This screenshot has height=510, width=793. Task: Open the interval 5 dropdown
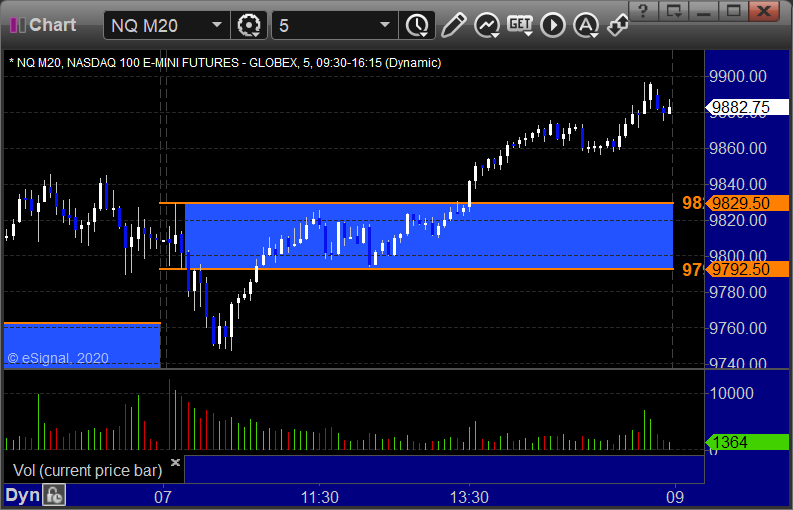point(384,25)
